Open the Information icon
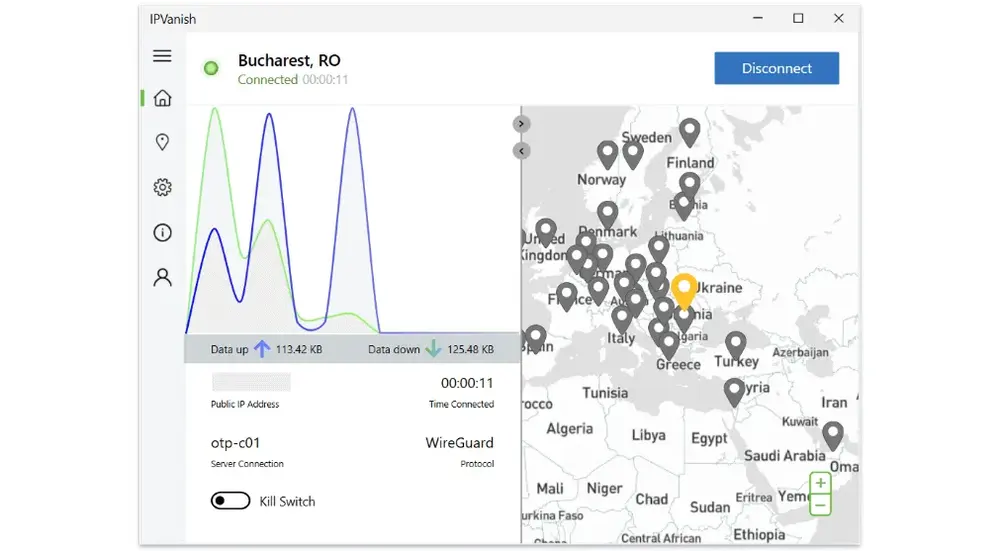Image resolution: width=1000 pixels, height=551 pixels. (x=162, y=232)
